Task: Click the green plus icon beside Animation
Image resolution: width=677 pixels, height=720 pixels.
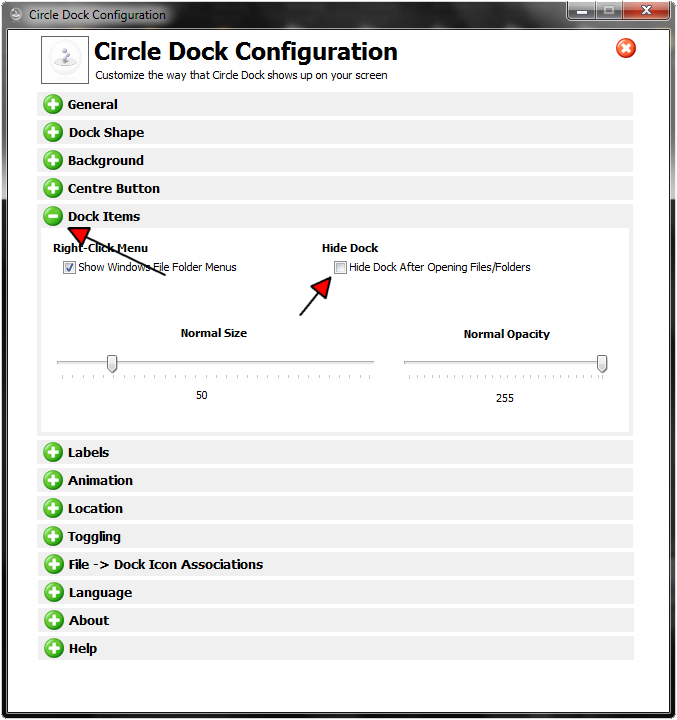Action: pyautogui.click(x=53, y=481)
